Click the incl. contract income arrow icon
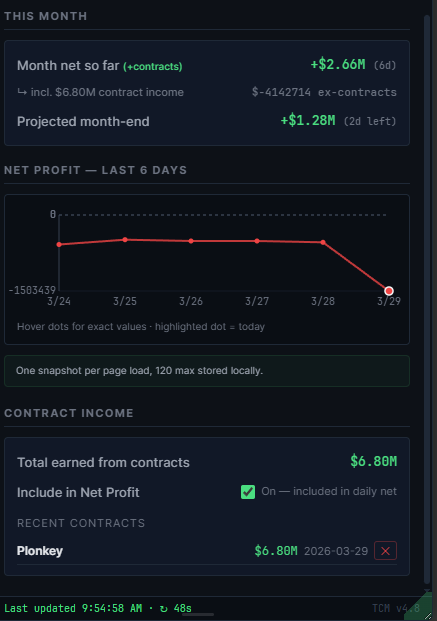 pyautogui.click(x=22, y=92)
